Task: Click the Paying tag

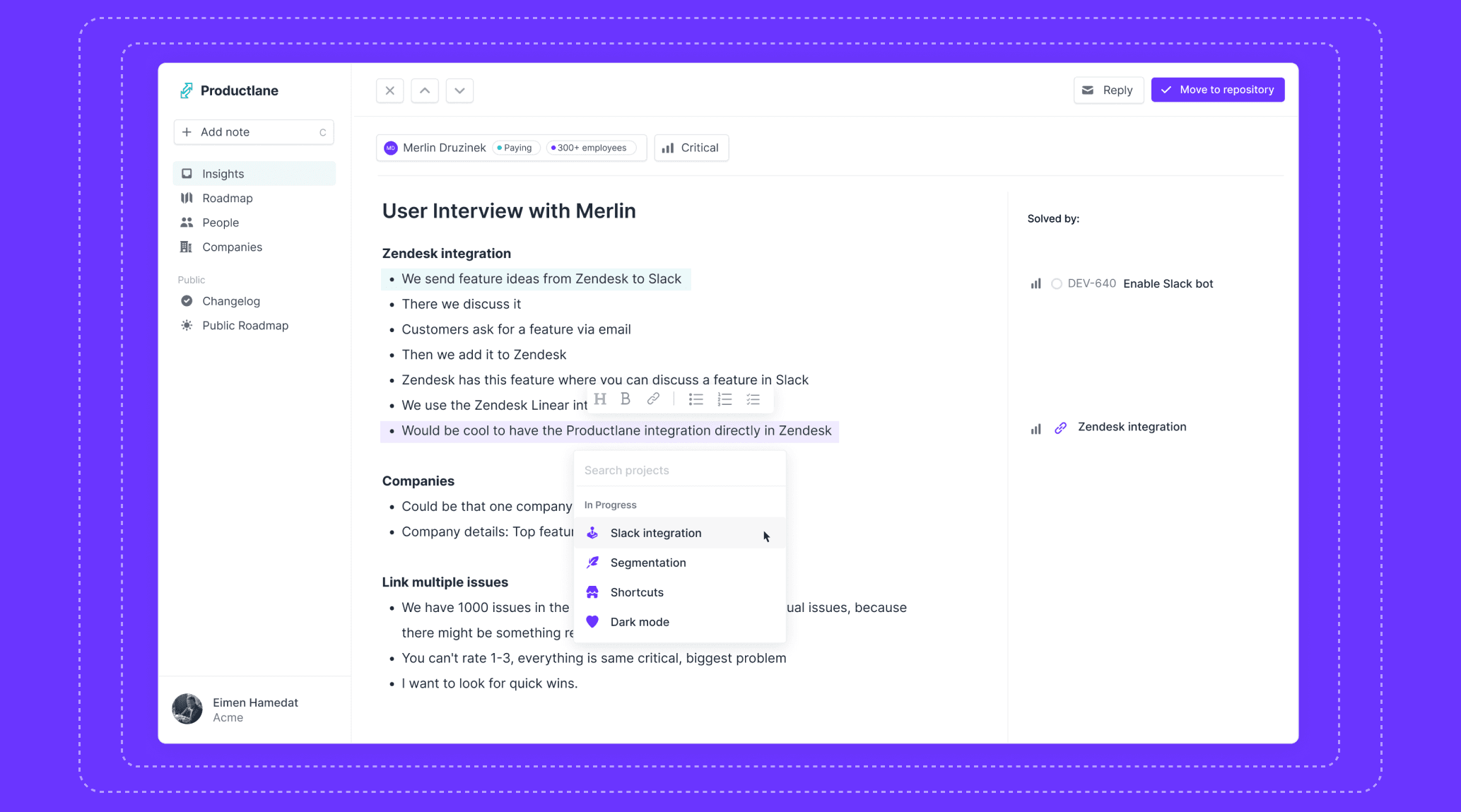Action: (x=515, y=148)
